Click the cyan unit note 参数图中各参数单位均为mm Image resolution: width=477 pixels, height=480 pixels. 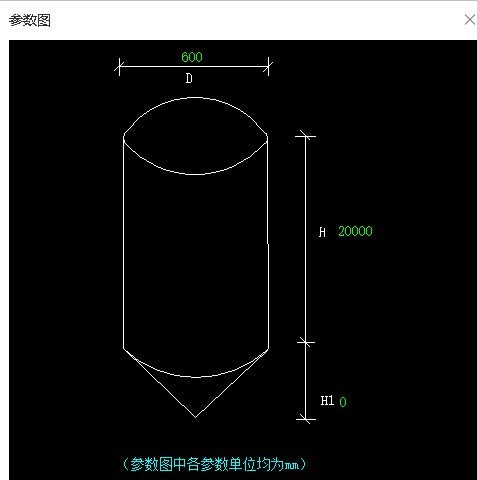(214, 464)
